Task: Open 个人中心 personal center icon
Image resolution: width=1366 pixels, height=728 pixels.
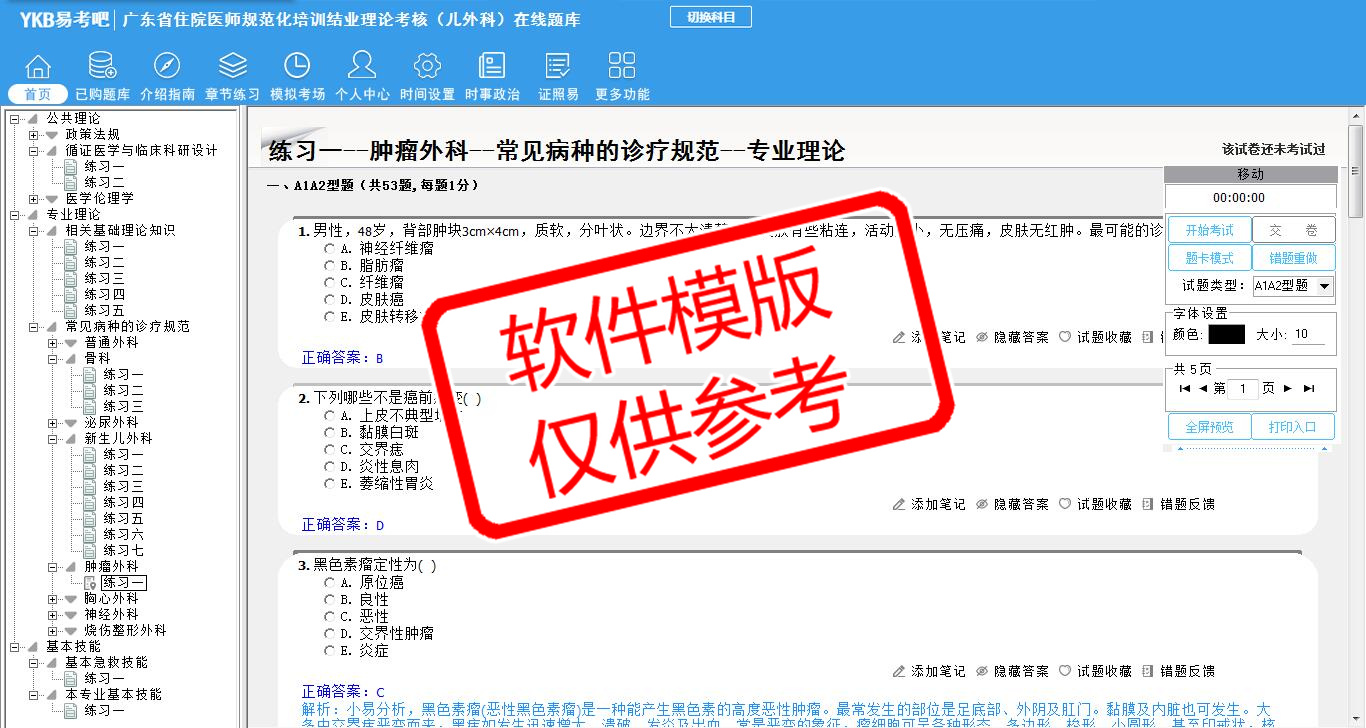Action: (362, 67)
